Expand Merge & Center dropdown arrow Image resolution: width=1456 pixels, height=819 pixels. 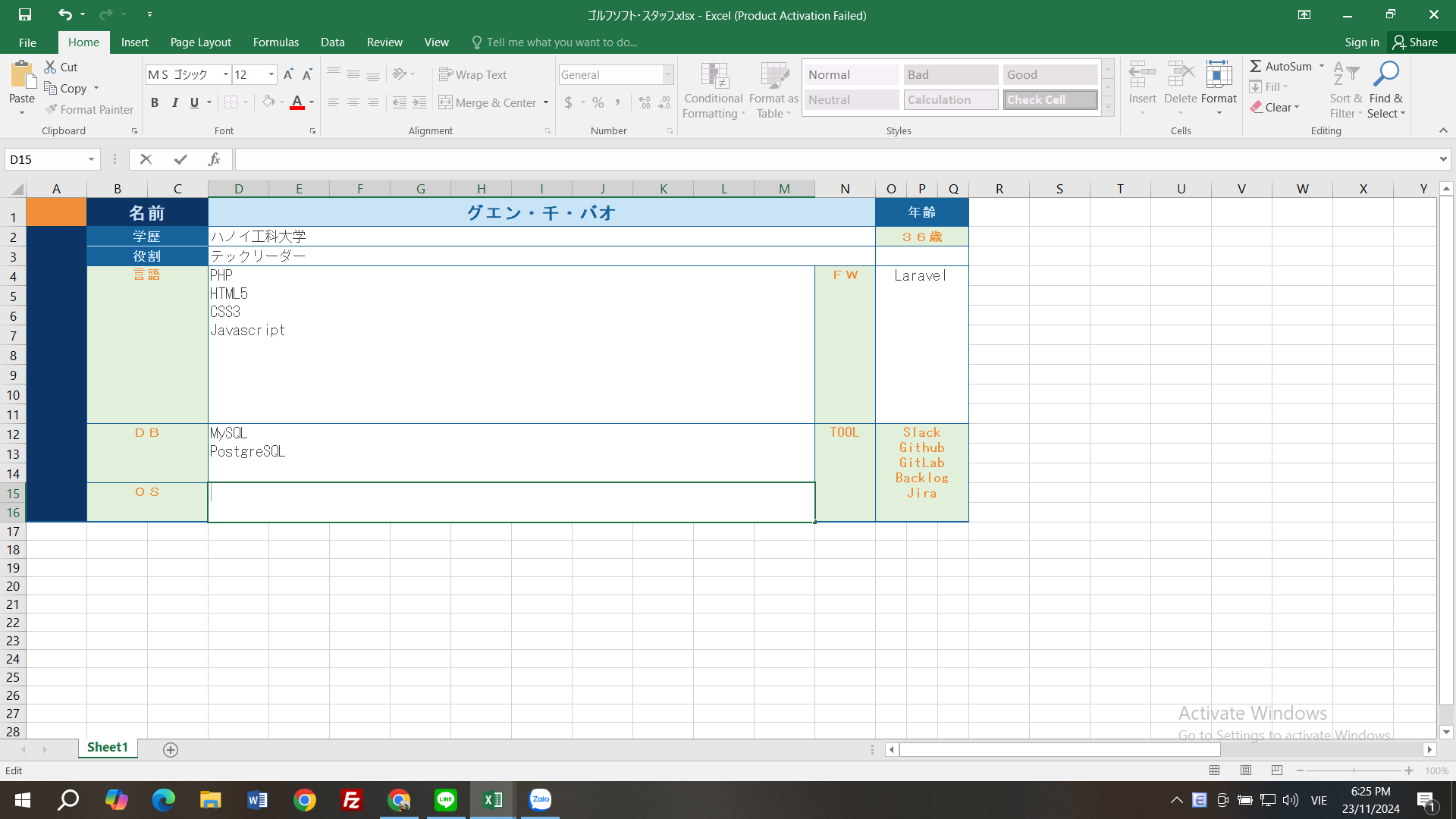[x=546, y=102]
